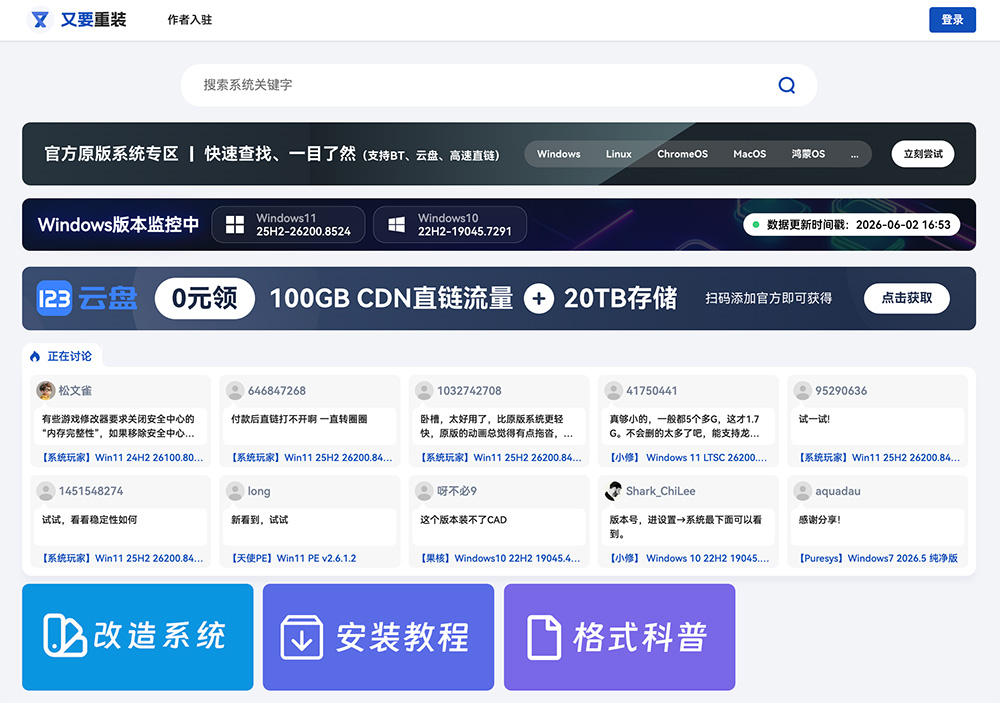The height and width of the screenshot is (703, 1000).
Task: Open link 【Puresys】Windows7 2026.5 纯净版
Action: [x=878, y=558]
